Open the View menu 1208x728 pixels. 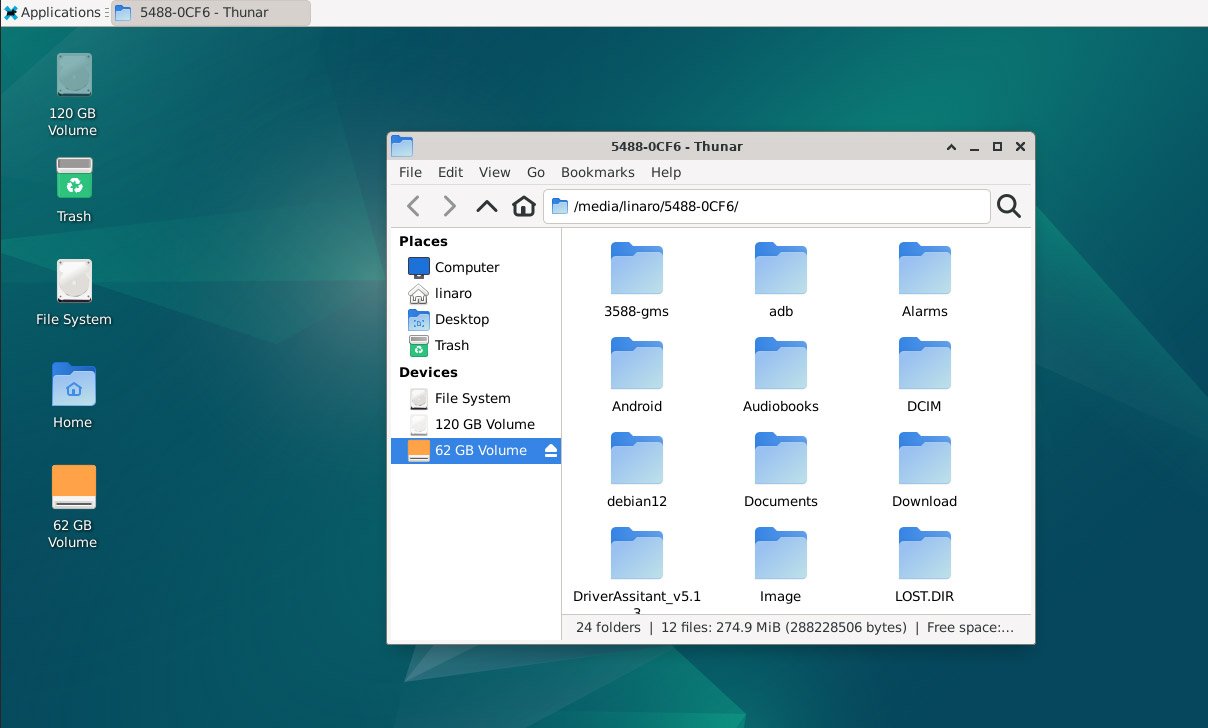(x=494, y=172)
